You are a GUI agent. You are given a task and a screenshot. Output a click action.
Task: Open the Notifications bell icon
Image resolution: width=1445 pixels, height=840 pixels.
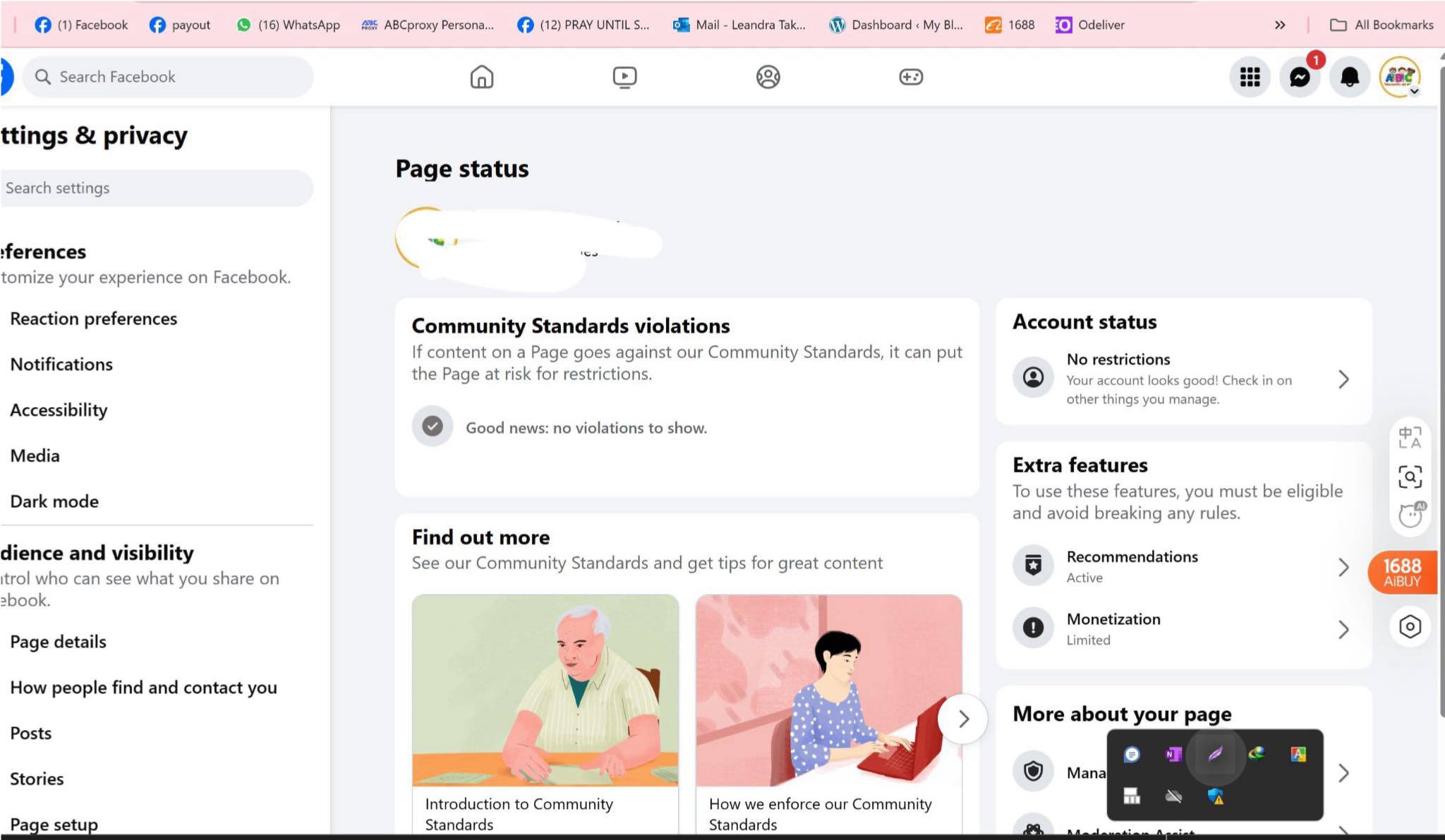click(1349, 77)
